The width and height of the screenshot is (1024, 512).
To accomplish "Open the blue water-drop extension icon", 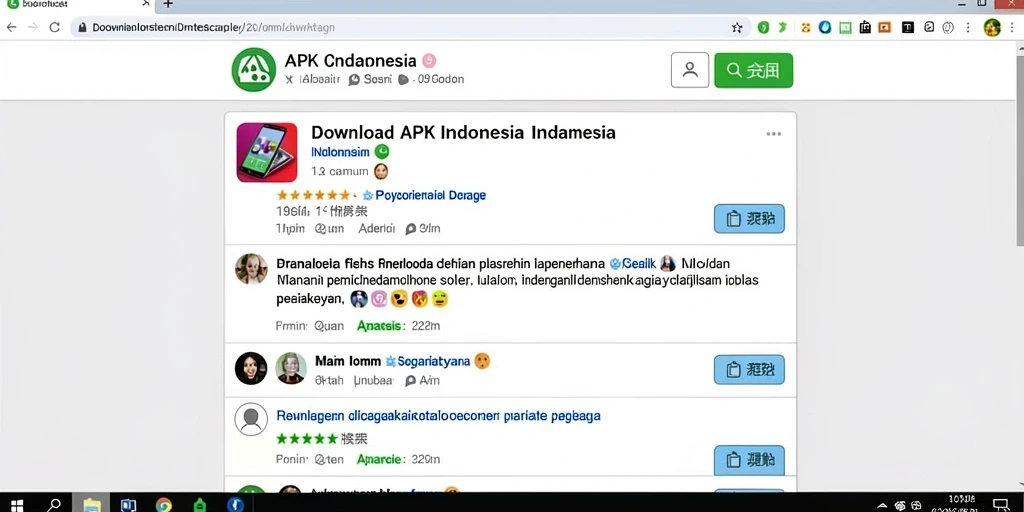I will pyautogui.click(x=825, y=27).
